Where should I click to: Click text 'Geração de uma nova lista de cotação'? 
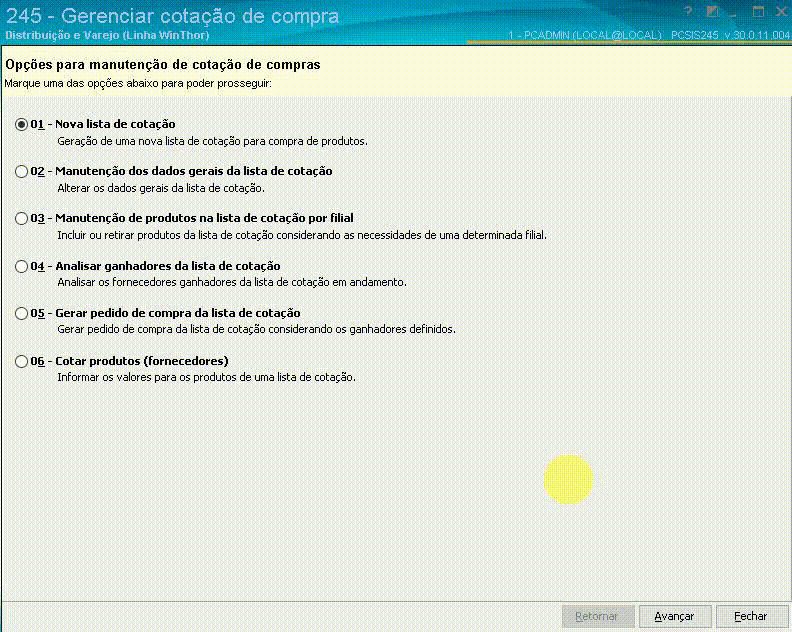[213, 141]
